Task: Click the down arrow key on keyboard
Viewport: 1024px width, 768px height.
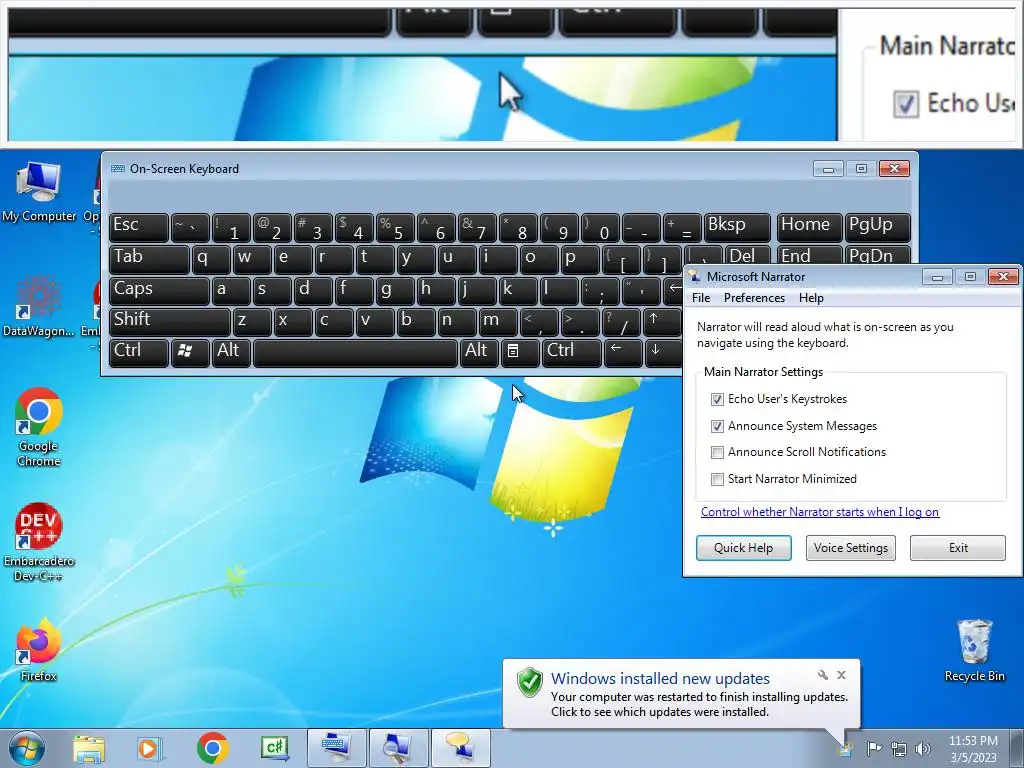Action: (x=662, y=352)
